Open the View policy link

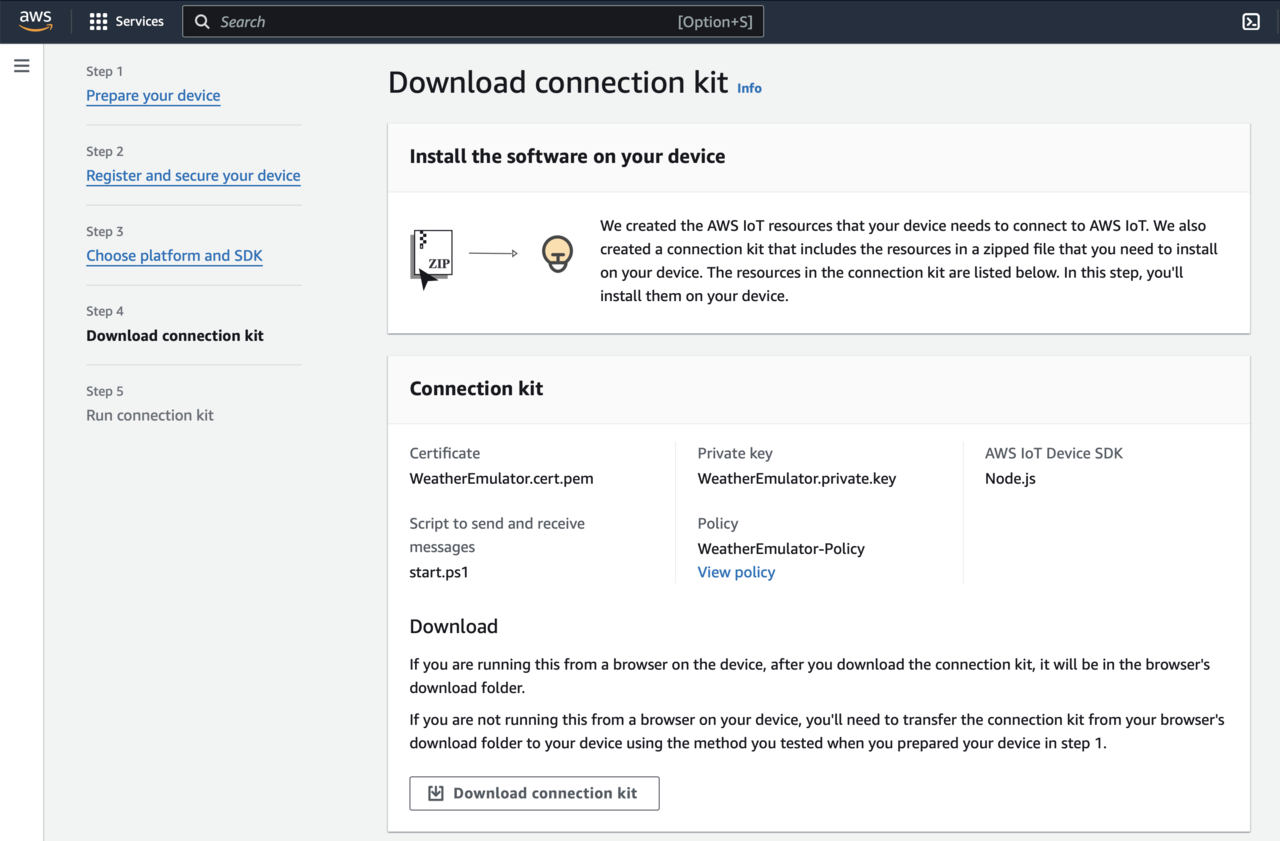[x=736, y=572]
